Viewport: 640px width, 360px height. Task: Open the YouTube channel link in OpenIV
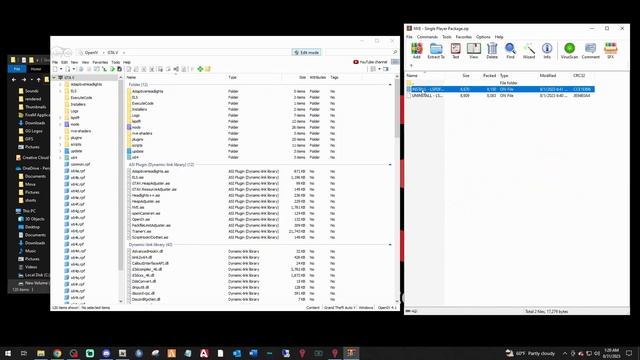click(x=370, y=62)
